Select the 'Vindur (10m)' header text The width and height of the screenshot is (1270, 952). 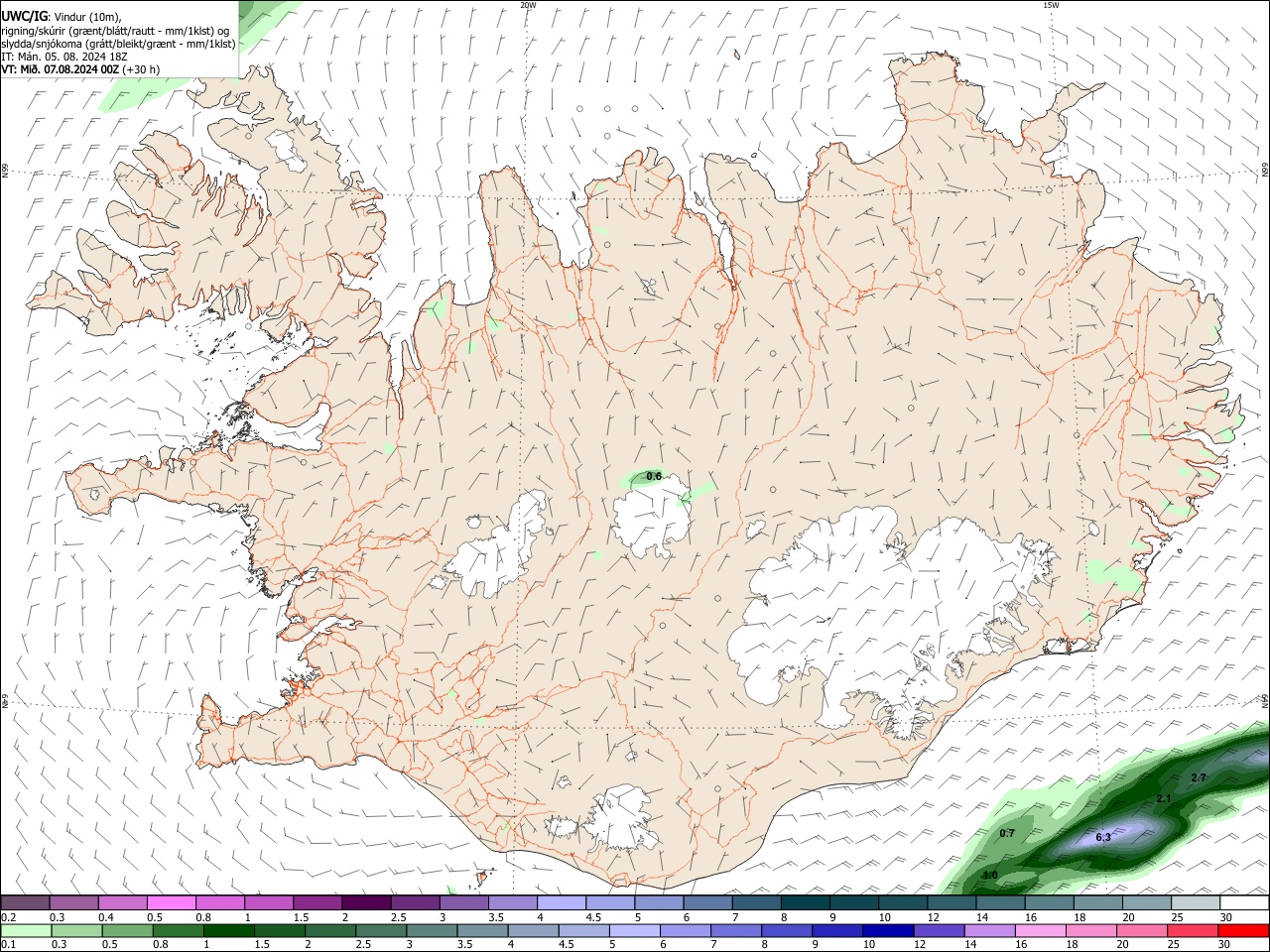click(x=88, y=17)
